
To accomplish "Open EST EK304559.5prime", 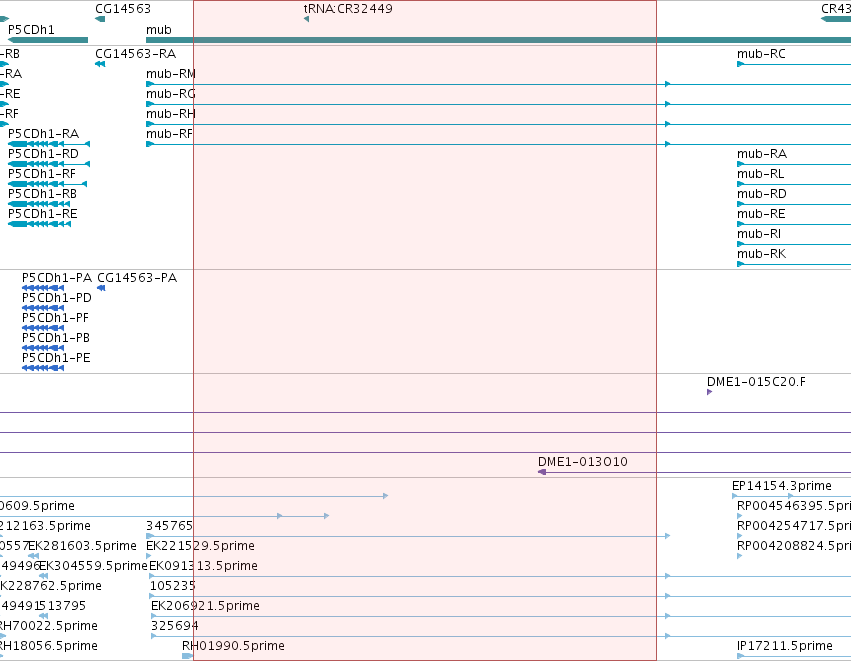I will tap(93, 566).
